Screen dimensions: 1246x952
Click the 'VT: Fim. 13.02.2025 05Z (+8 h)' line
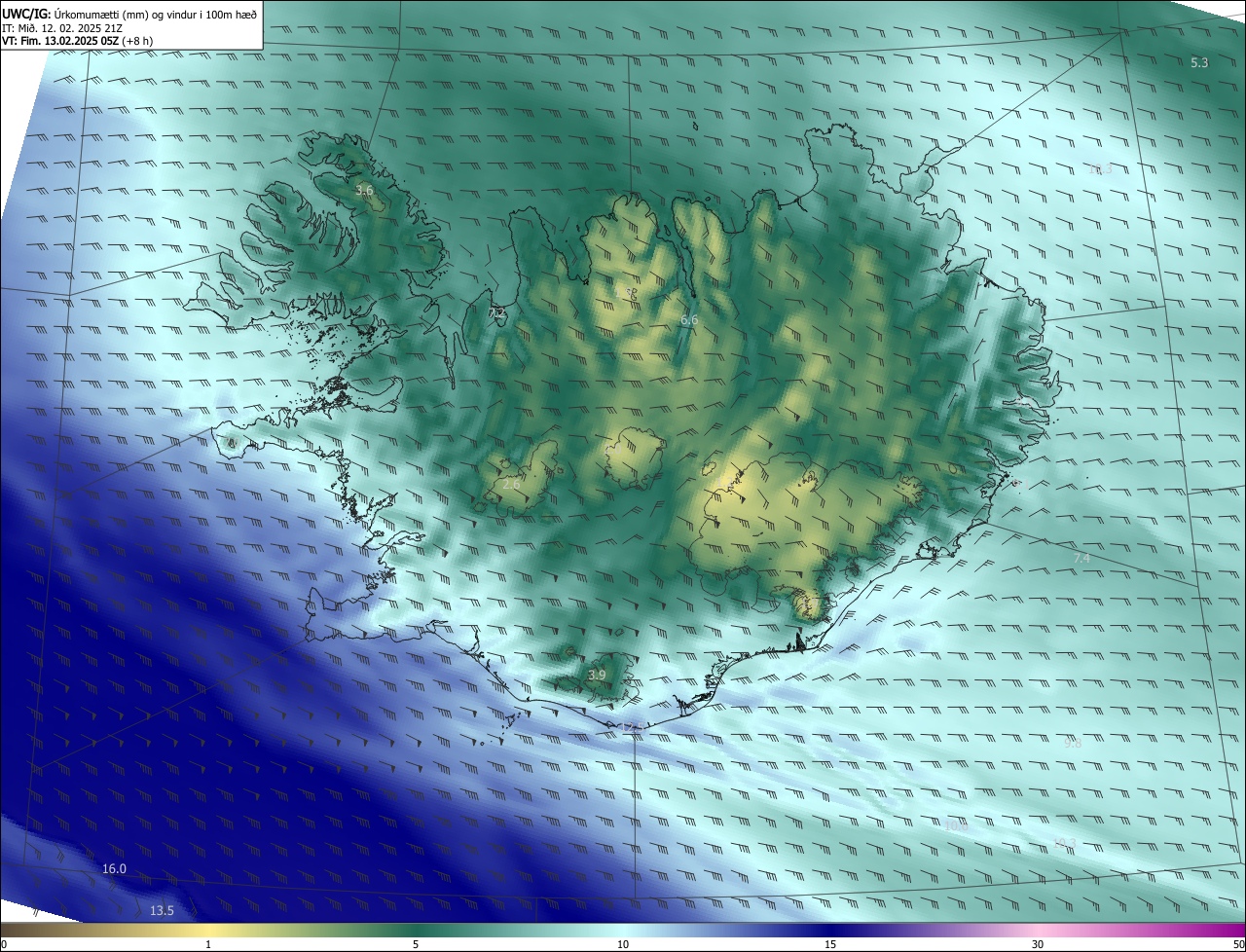pyautogui.click(x=78, y=41)
